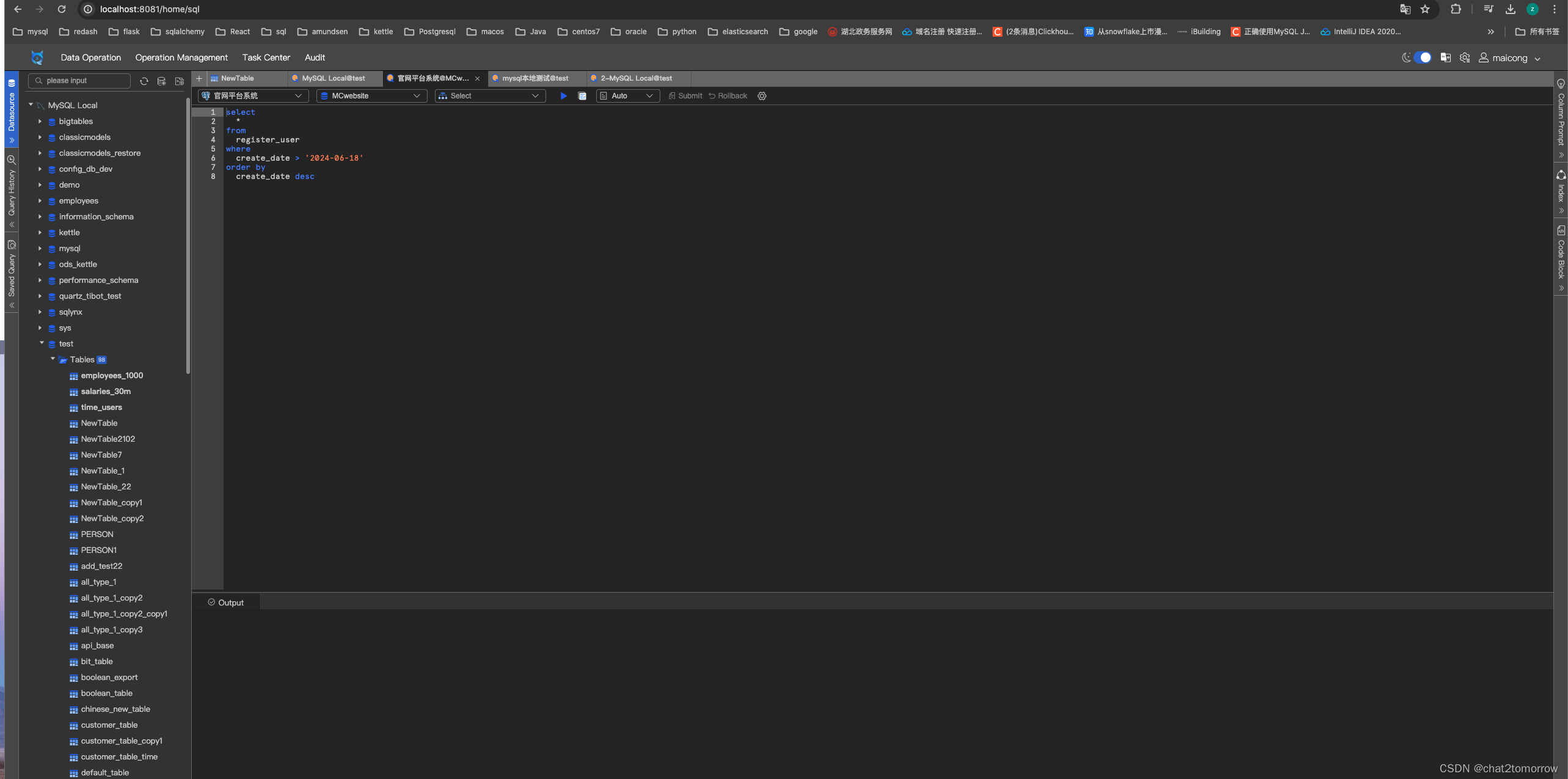Open the Operation Management menu
The image size is (1568, 779).
coord(181,57)
